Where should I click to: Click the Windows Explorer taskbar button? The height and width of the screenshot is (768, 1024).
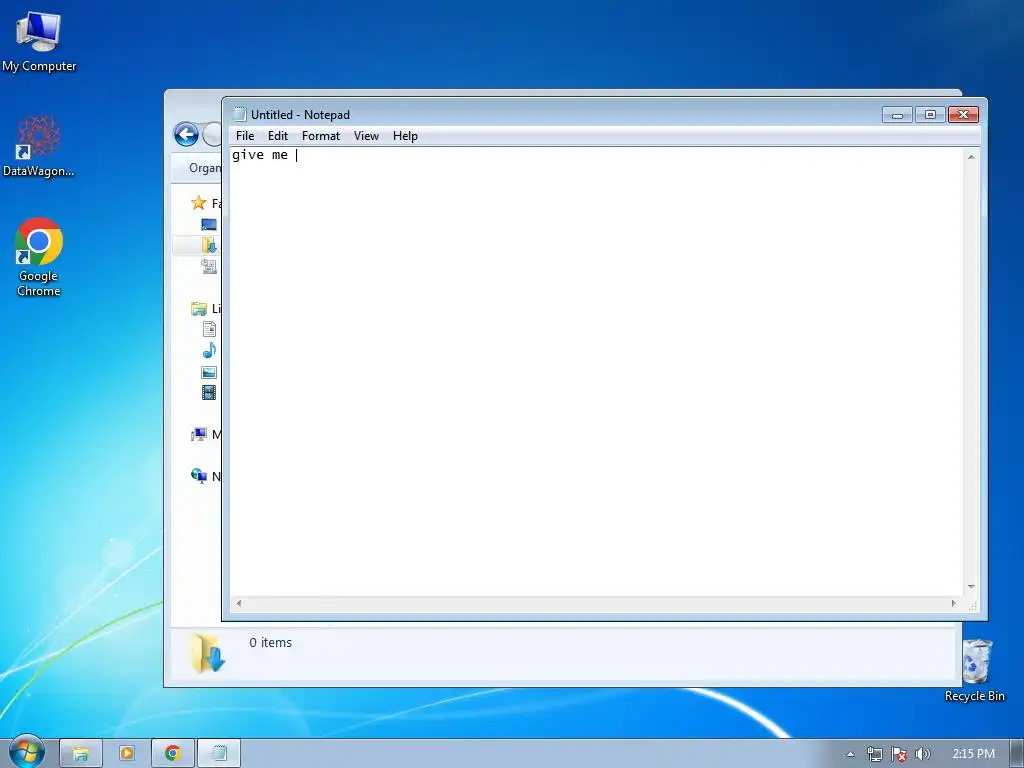(81, 754)
